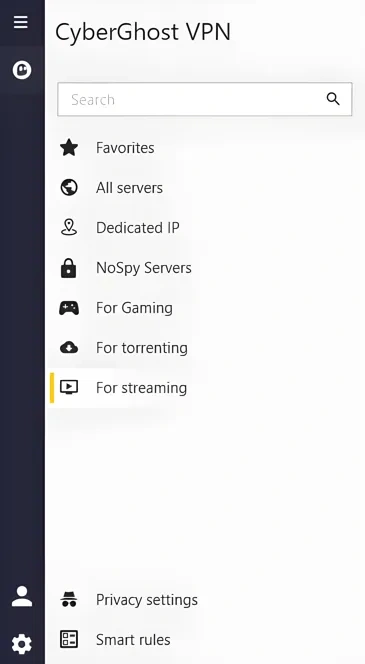Select the Favorites label
This screenshot has width=365, height=664.
pos(125,148)
